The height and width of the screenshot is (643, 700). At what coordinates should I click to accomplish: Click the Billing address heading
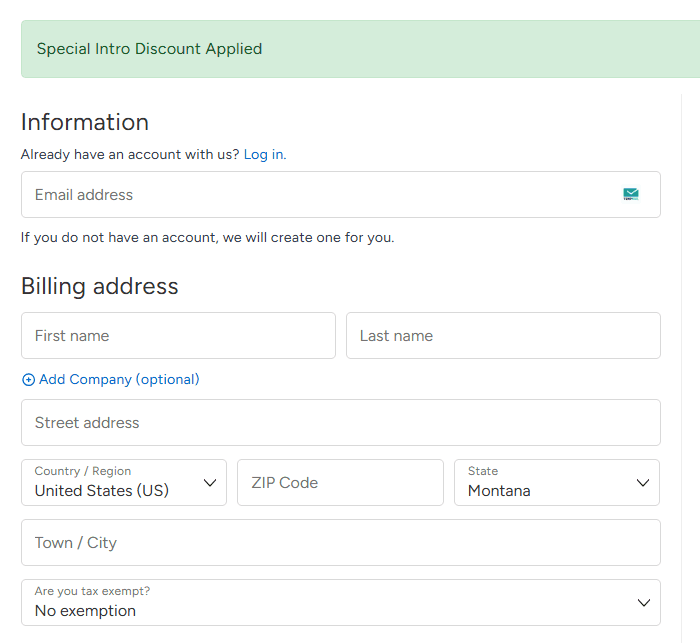click(x=100, y=286)
